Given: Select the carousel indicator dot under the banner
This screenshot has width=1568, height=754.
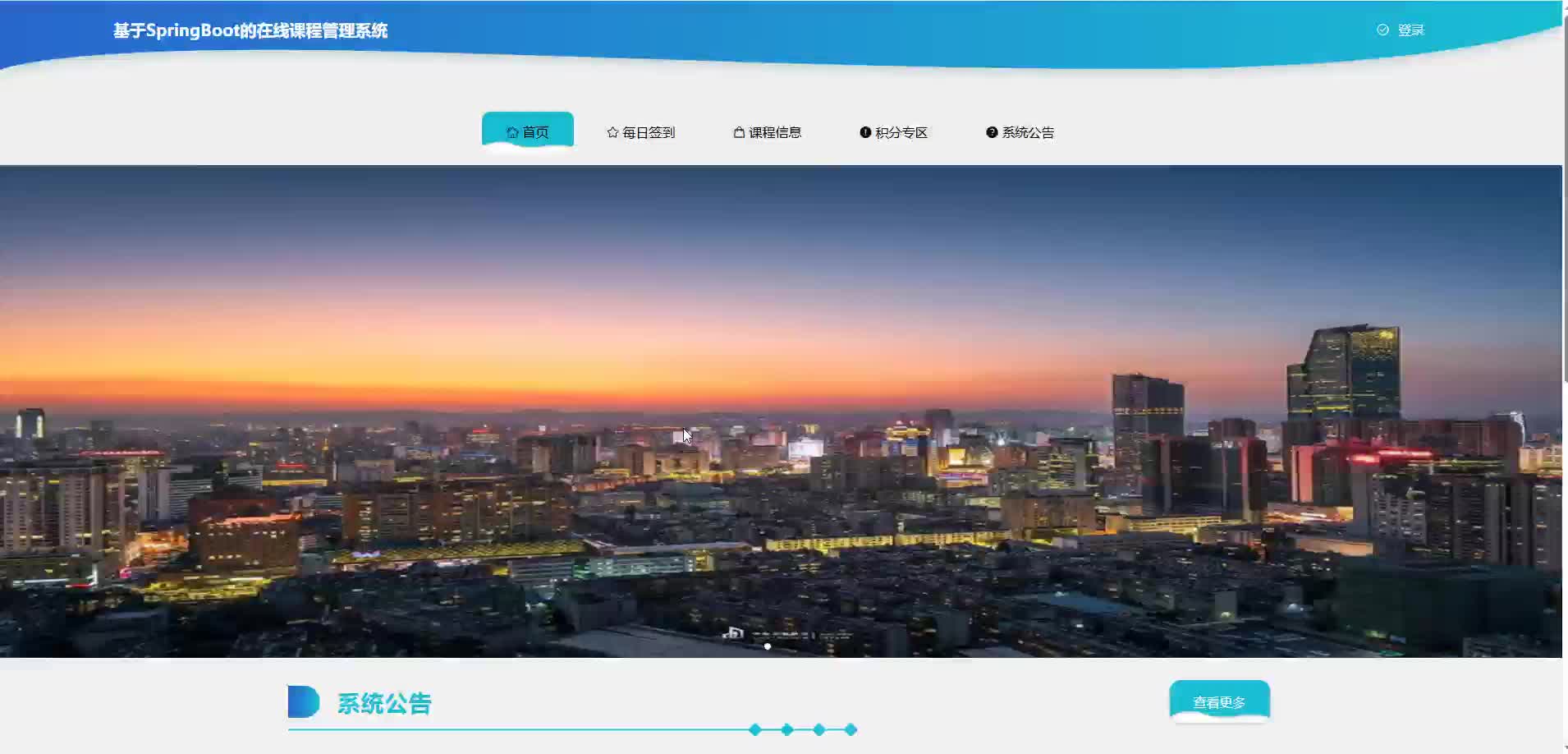Looking at the screenshot, I should click(768, 646).
